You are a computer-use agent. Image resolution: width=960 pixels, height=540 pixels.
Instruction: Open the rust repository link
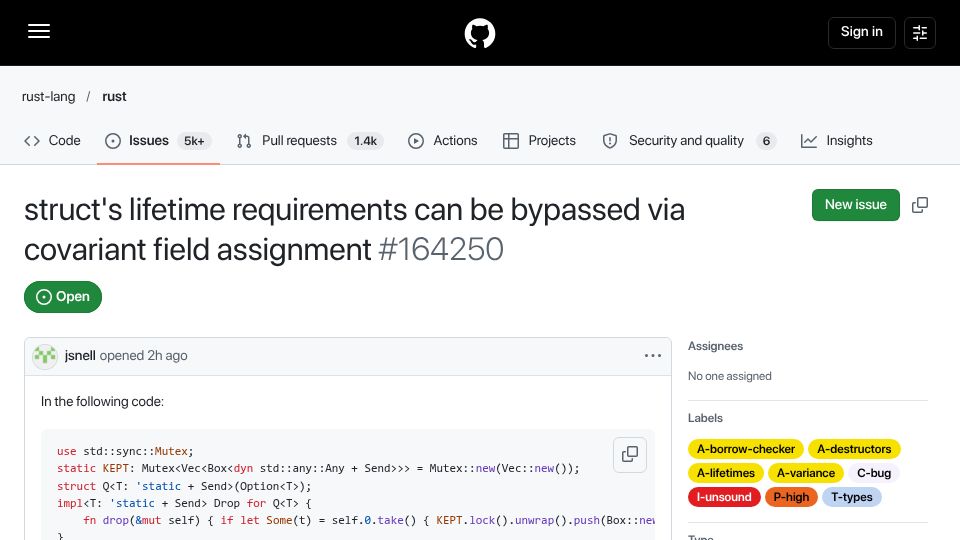point(114,97)
